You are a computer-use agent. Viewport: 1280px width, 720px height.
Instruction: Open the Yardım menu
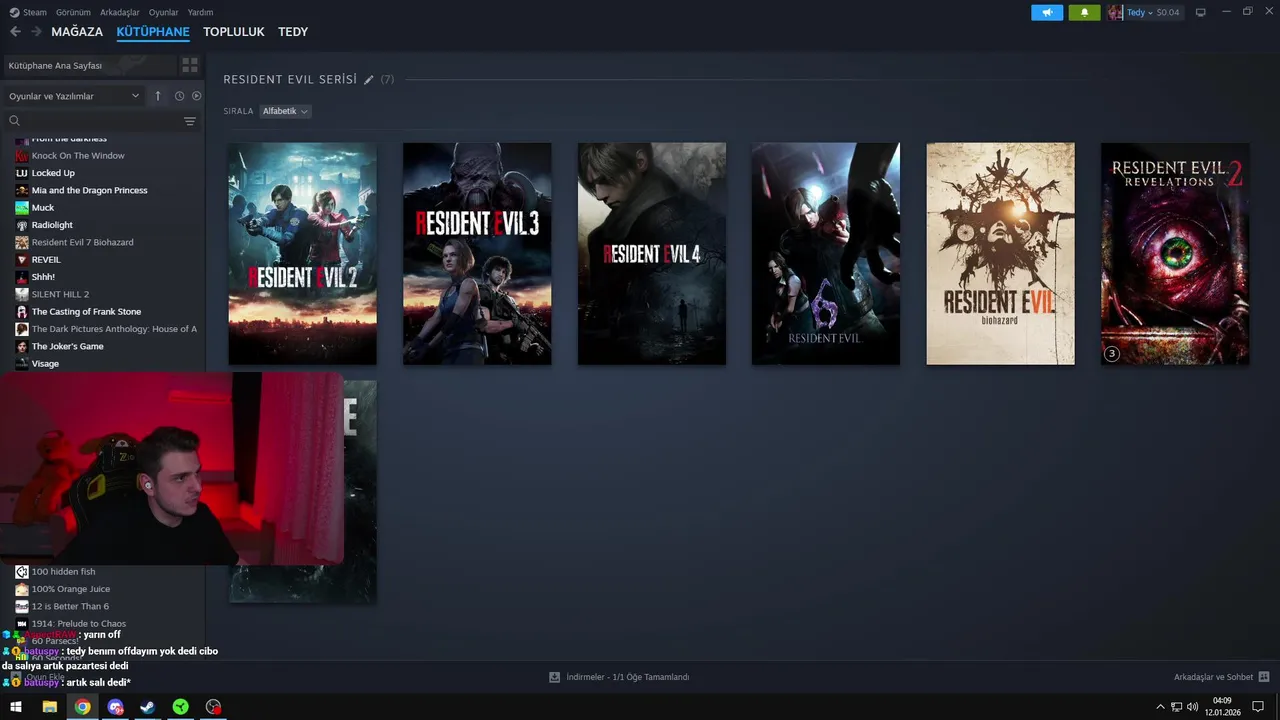200,12
